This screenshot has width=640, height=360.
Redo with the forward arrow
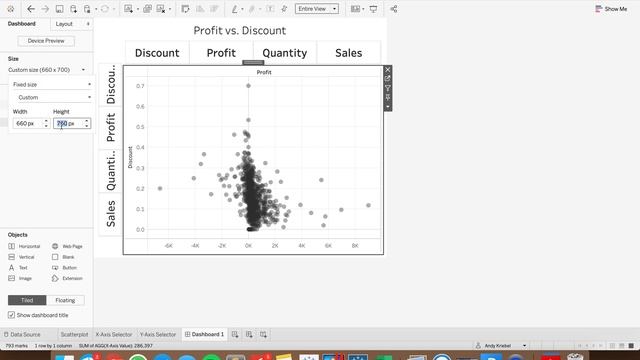tap(45, 9)
